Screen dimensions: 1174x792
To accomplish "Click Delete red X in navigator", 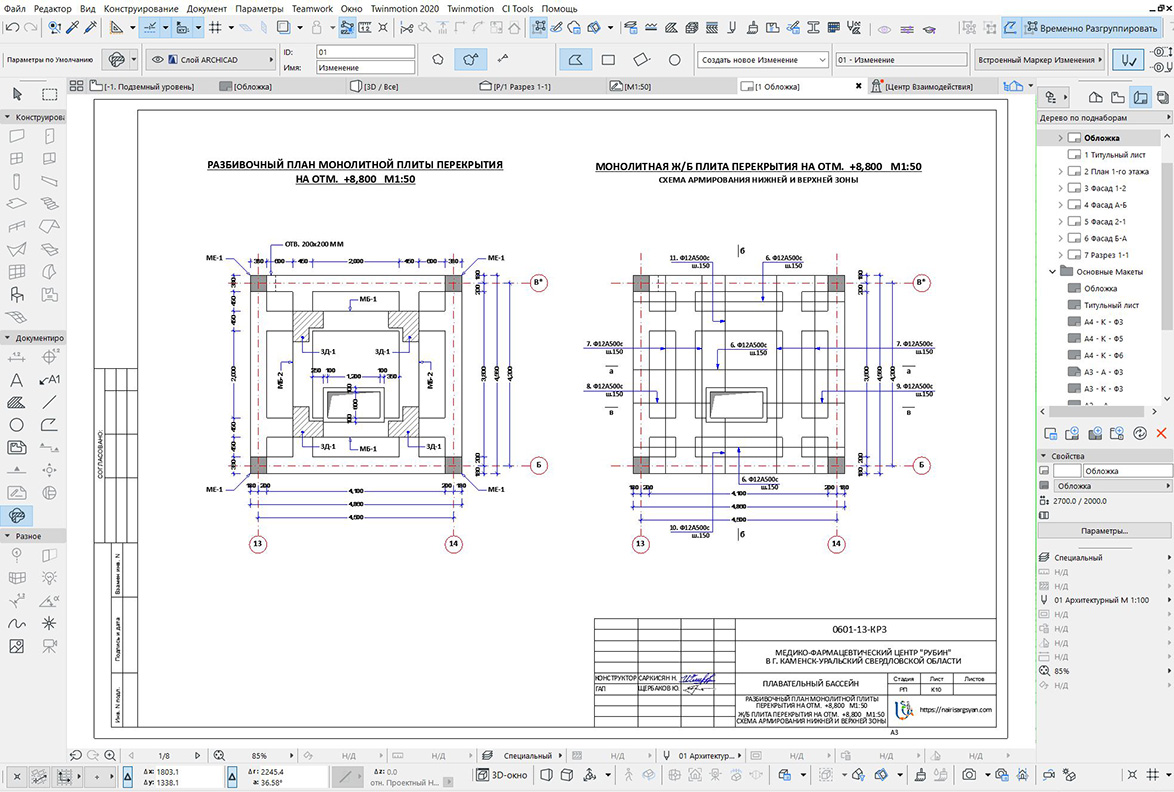I will (x=1161, y=433).
